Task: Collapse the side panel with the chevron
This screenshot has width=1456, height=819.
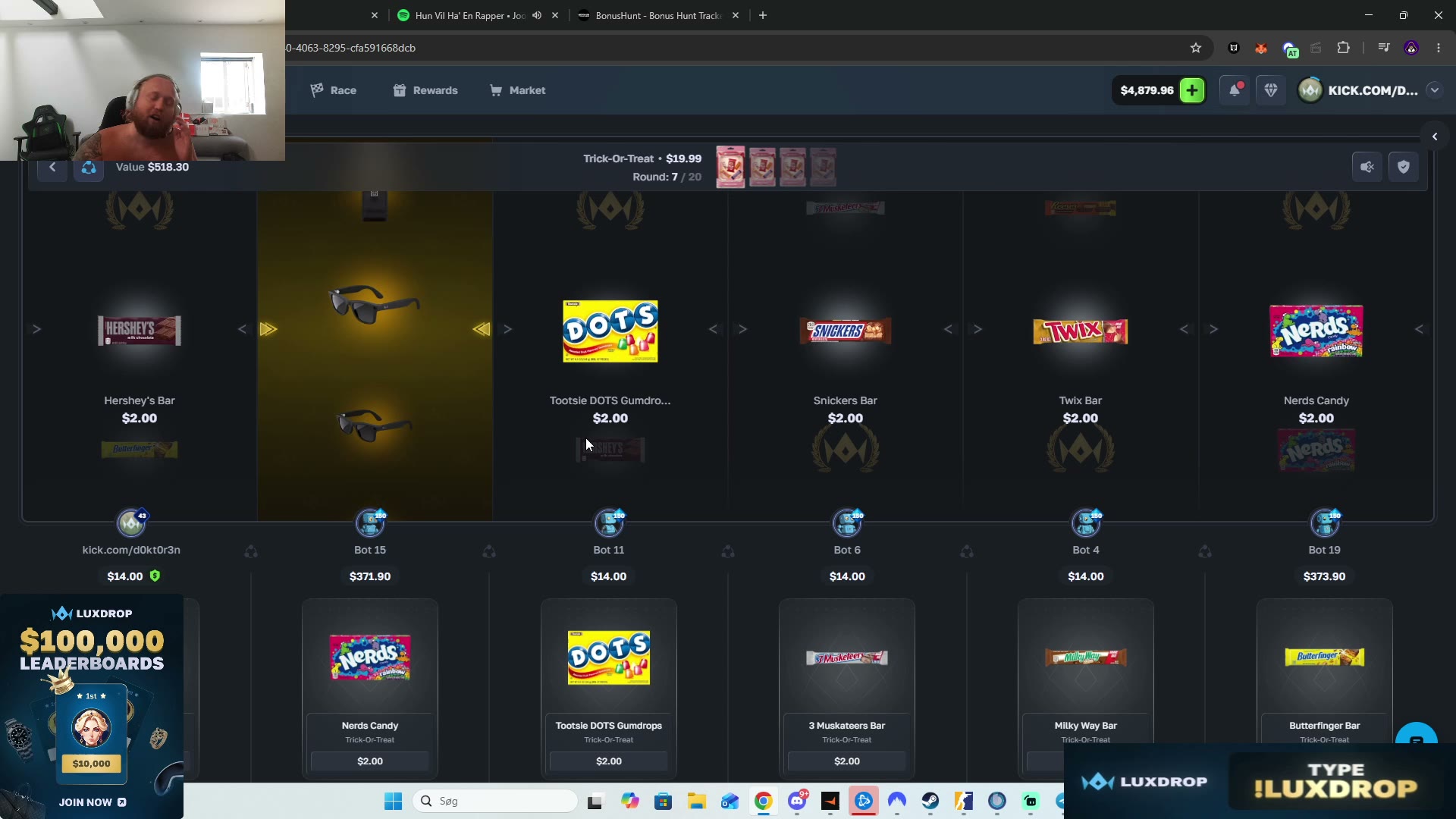Action: [x=1435, y=136]
